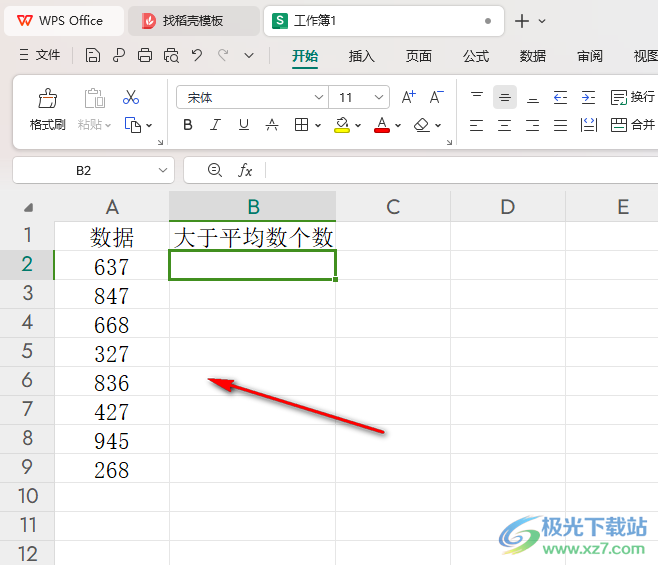Select row 5 header

27,351
